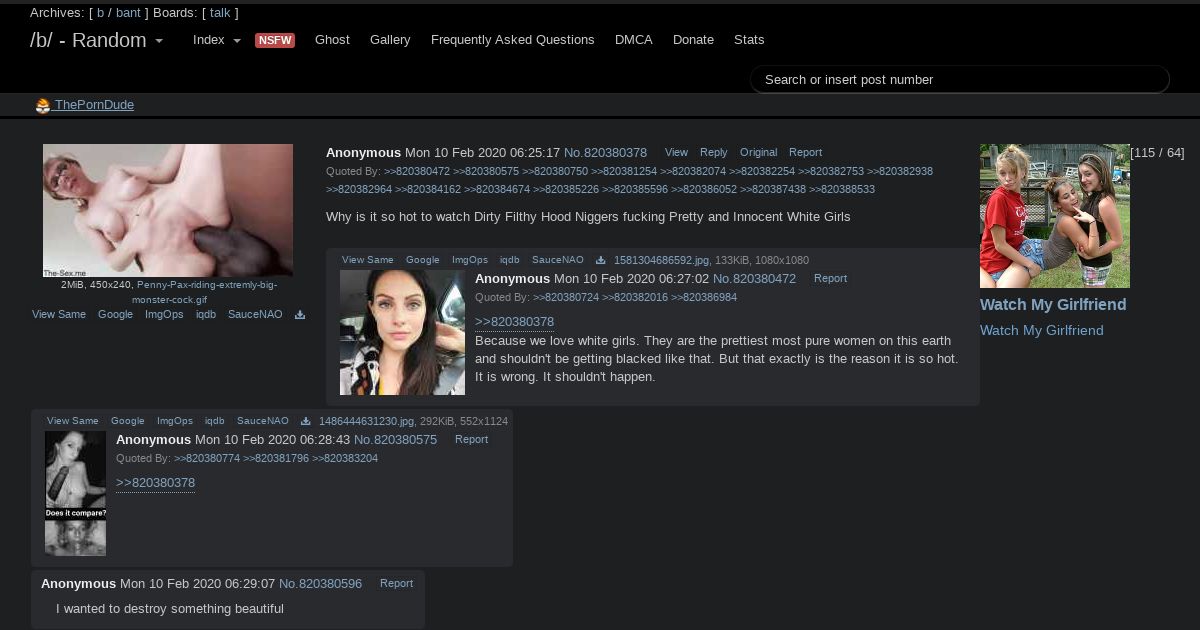This screenshot has width=1200, height=630.
Task: Click the red NSFW badge
Action: [x=275, y=40]
